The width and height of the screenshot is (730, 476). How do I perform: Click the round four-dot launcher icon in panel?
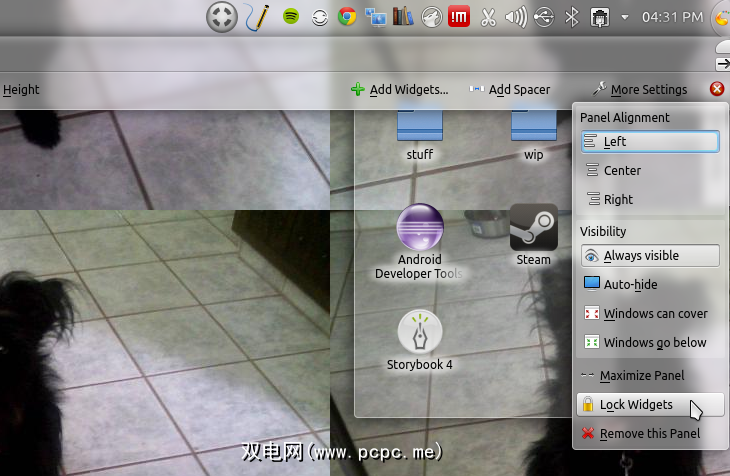(222, 17)
